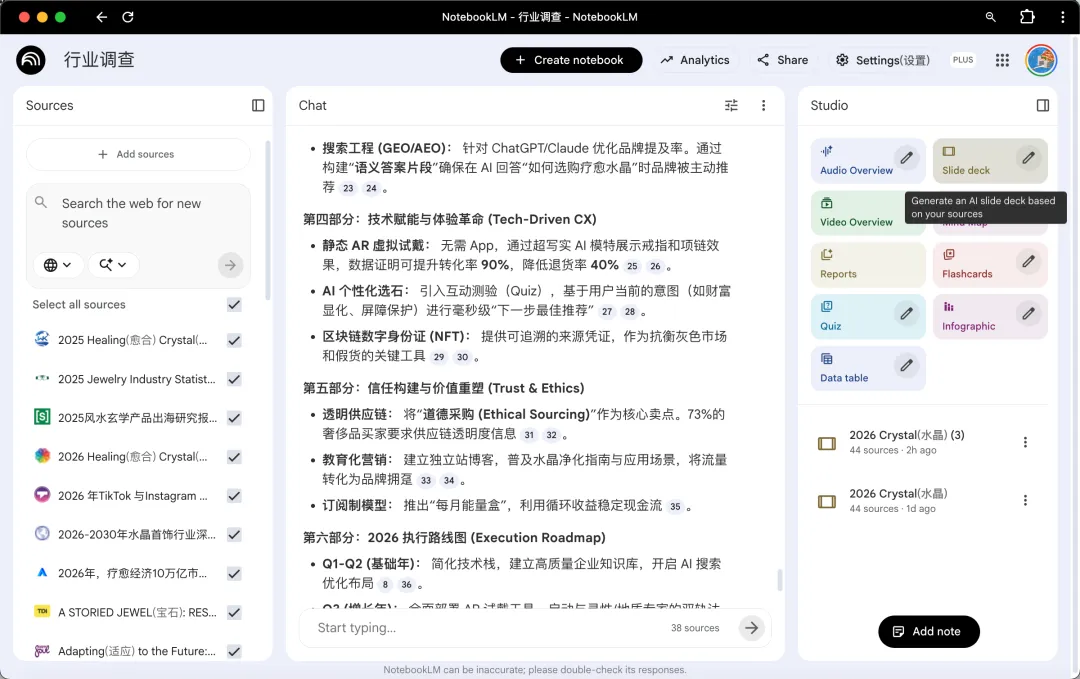The width and height of the screenshot is (1080, 679).
Task: Click Create notebook button
Action: (571, 60)
